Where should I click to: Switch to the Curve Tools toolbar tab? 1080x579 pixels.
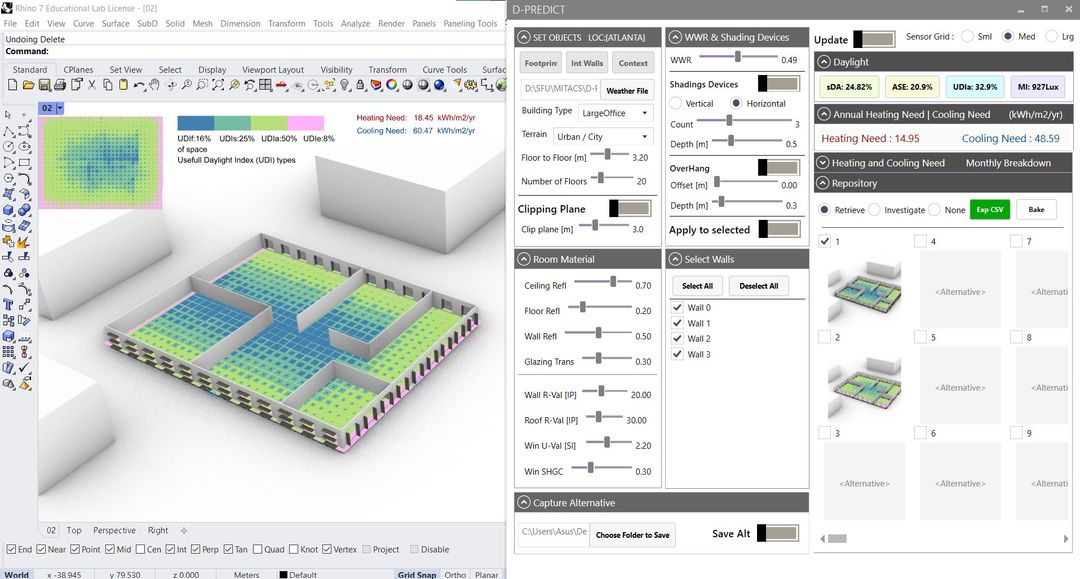click(x=444, y=70)
